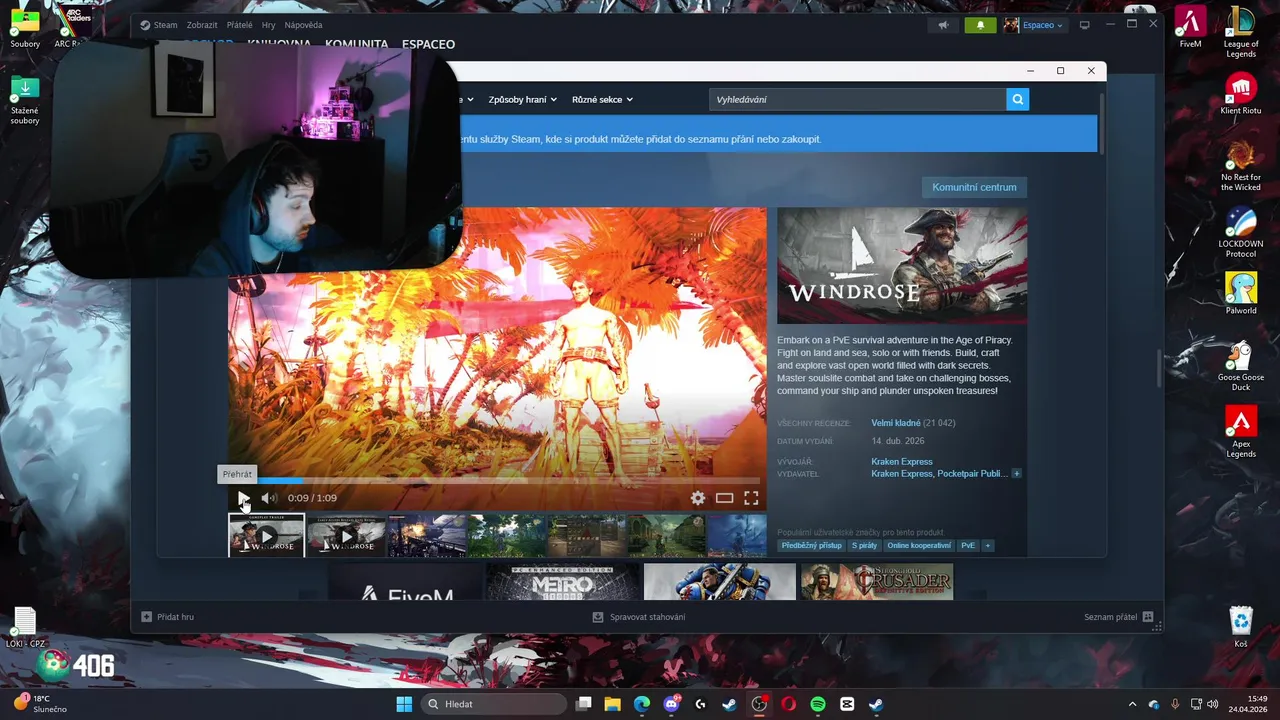Open Steam announcements megaphone icon
The width and height of the screenshot is (1280, 720).
coord(943,25)
